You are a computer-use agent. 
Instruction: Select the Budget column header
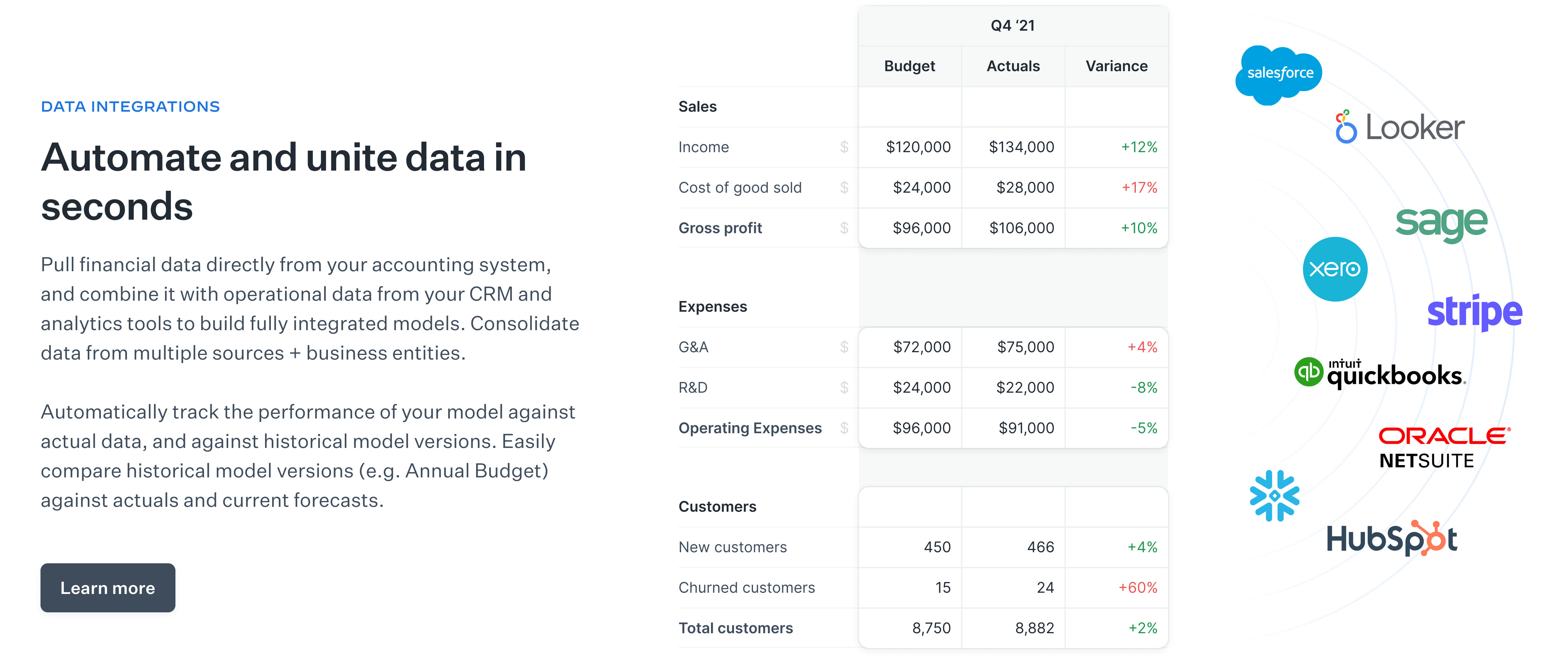click(909, 66)
